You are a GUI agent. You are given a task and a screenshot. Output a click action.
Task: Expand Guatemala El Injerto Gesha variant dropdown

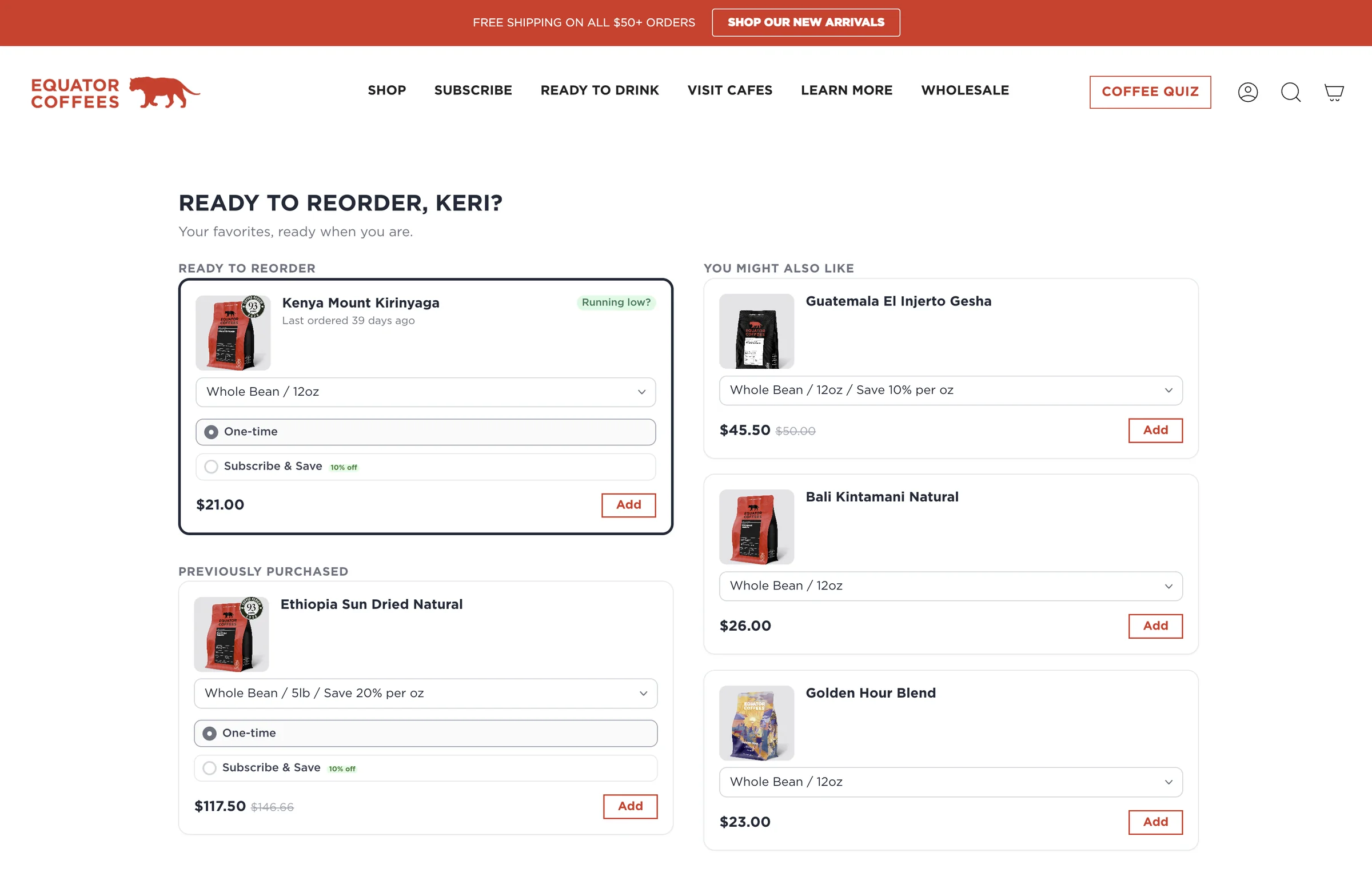tap(951, 391)
